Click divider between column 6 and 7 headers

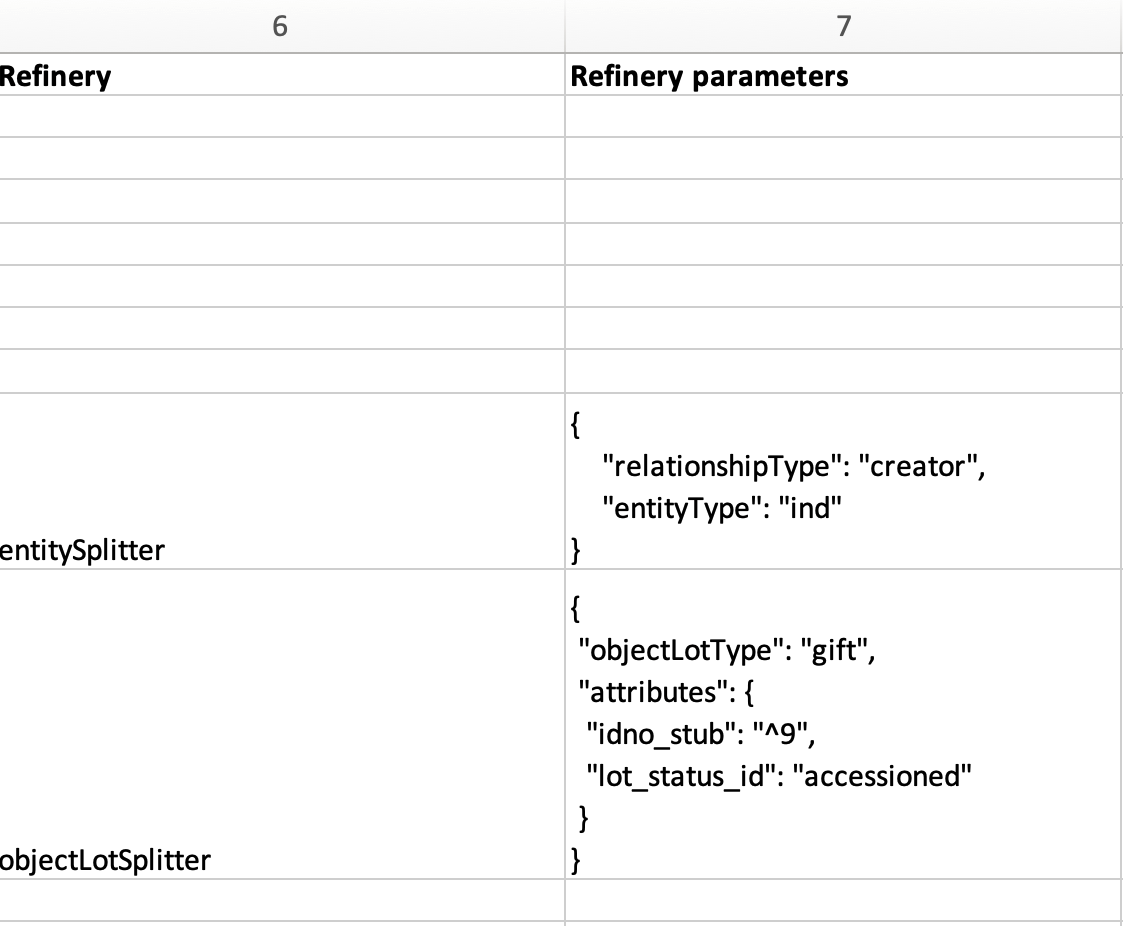(564, 27)
